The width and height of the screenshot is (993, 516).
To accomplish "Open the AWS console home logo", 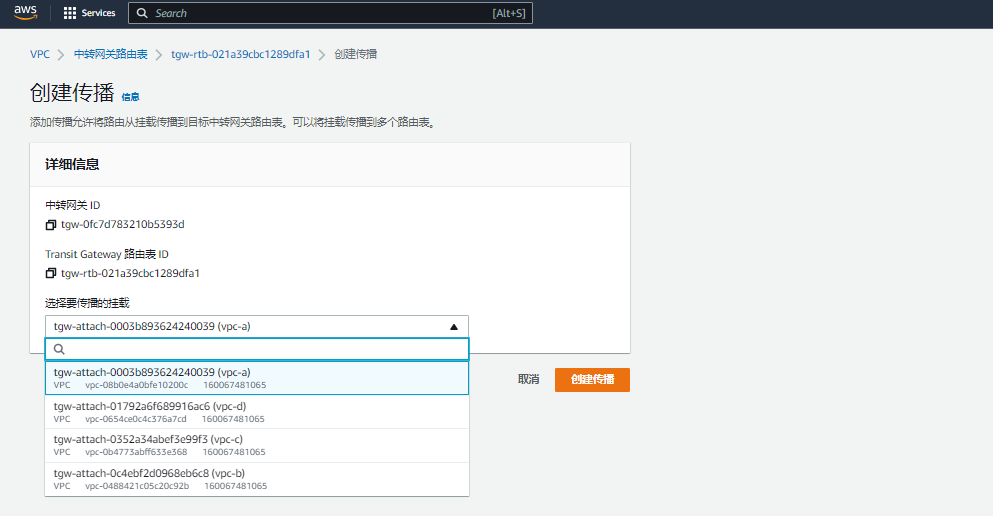I will coord(25,13).
